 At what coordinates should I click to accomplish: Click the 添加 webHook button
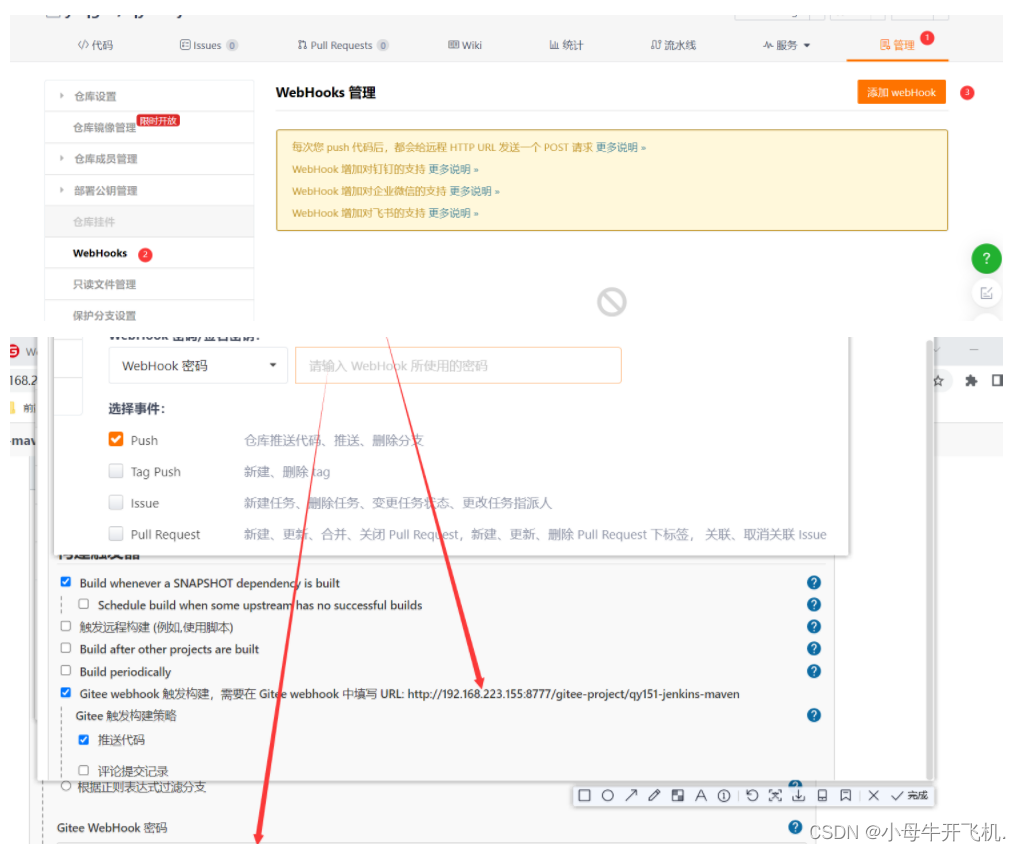[901, 92]
